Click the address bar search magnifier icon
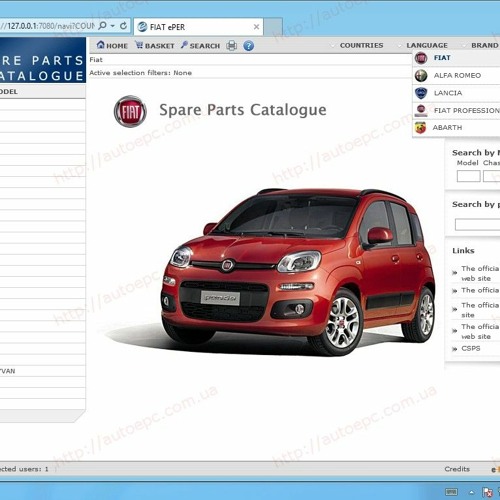This screenshot has height=500, width=500. [x=103, y=25]
